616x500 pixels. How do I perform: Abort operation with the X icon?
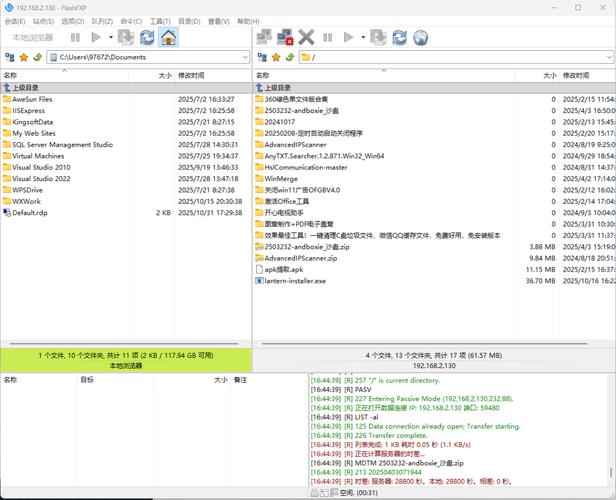point(306,38)
